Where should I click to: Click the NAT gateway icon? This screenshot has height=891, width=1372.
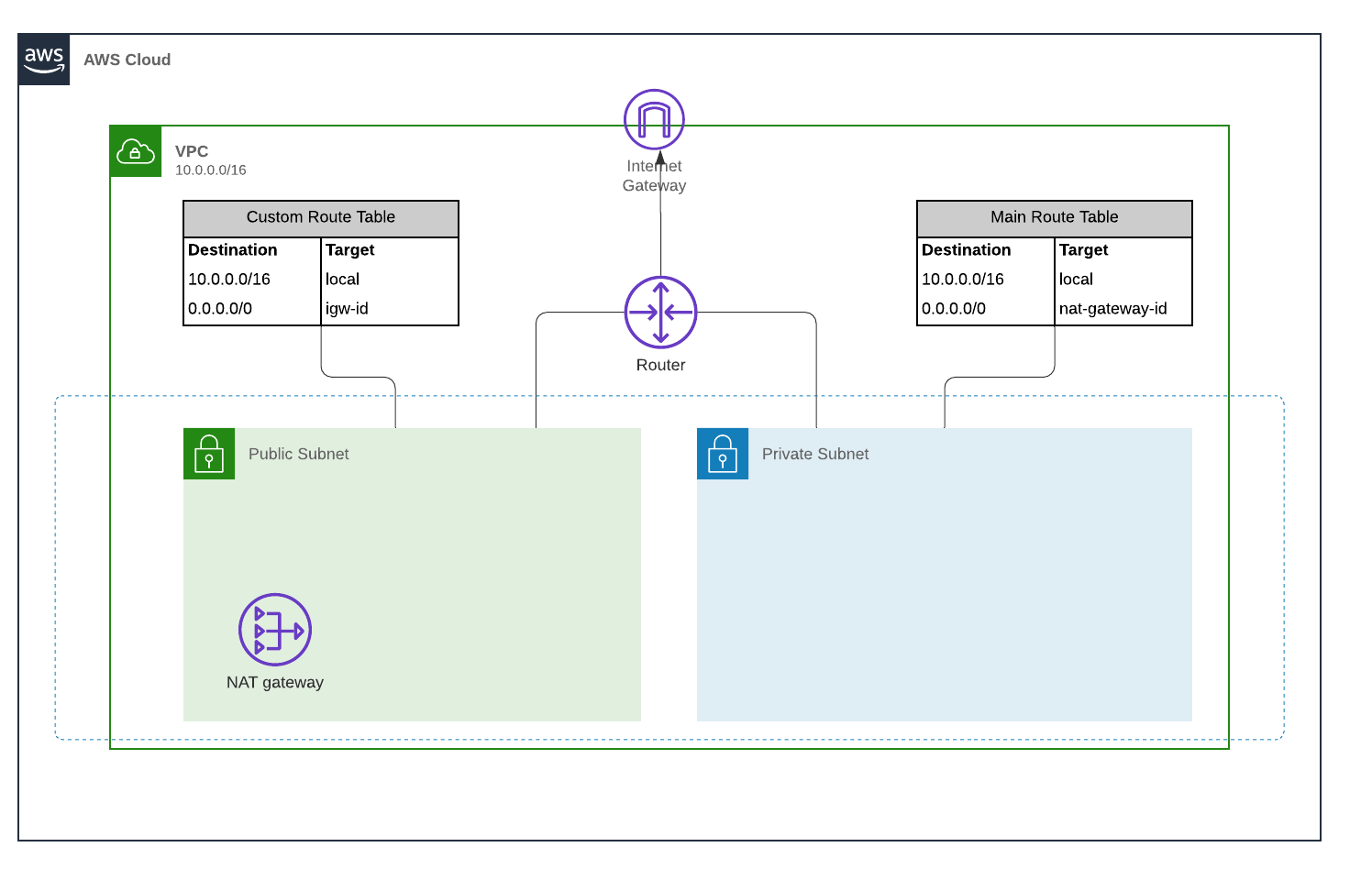click(275, 630)
